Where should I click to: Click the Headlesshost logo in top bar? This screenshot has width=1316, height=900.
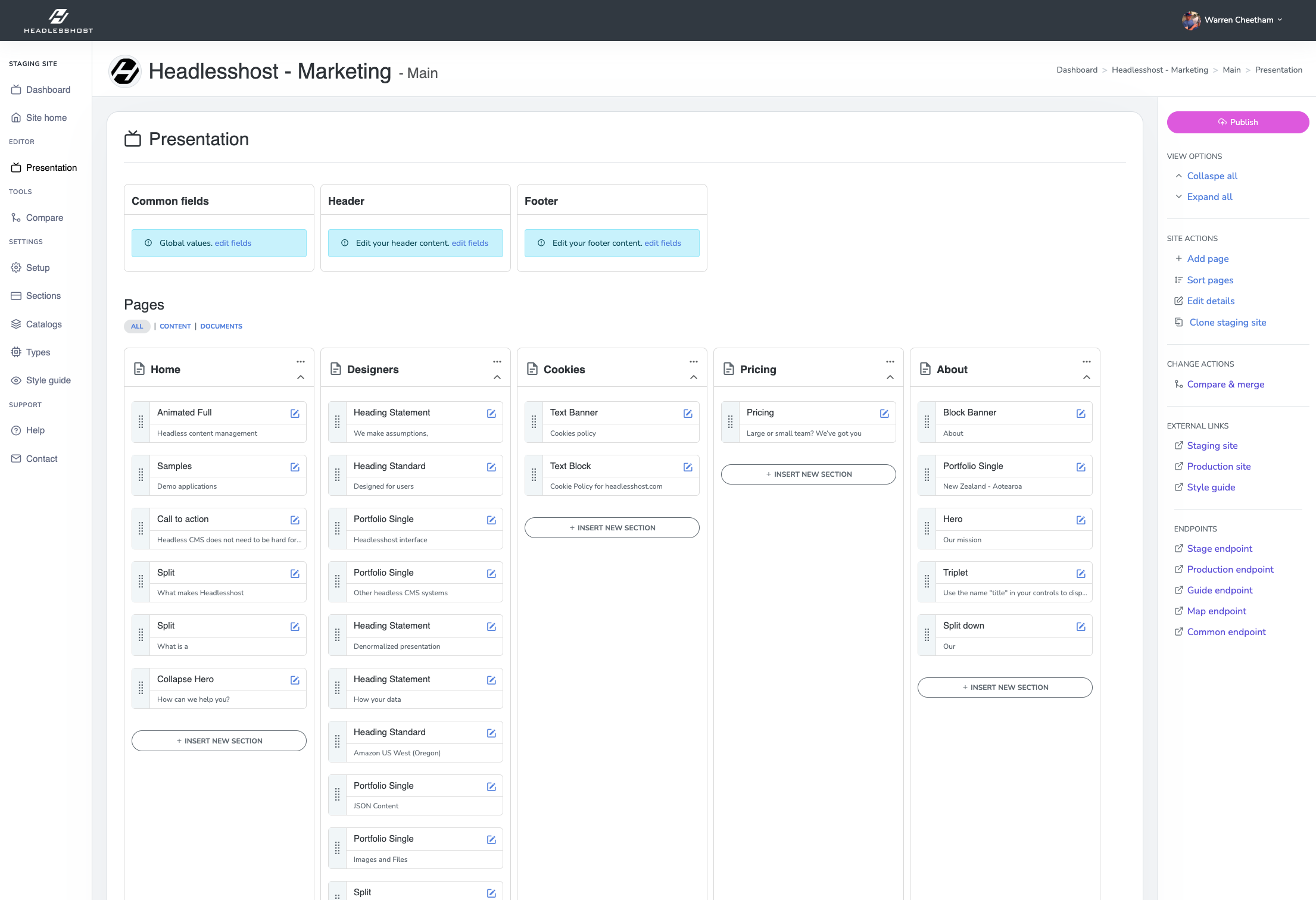pos(58,20)
